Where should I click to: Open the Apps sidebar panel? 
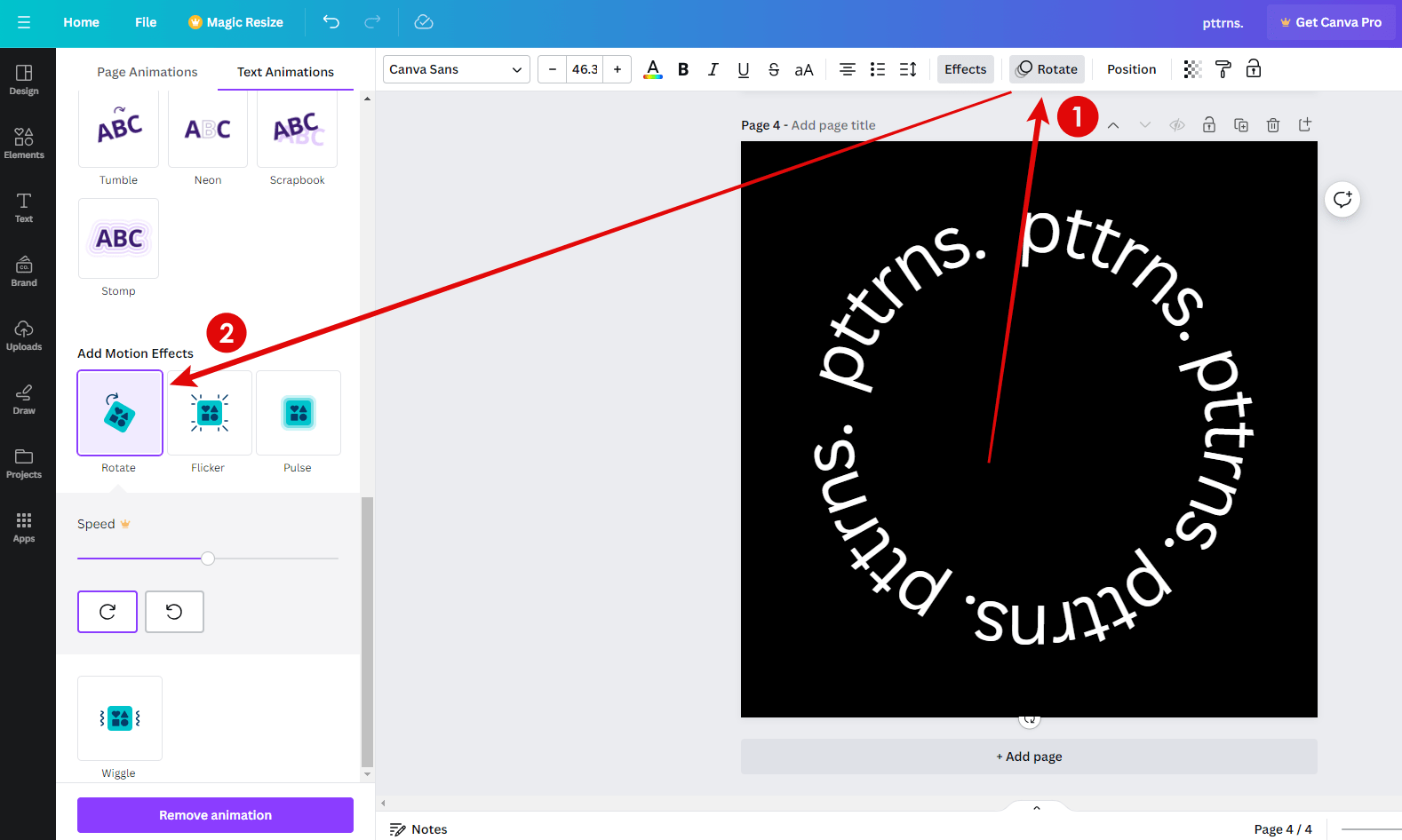[24, 527]
